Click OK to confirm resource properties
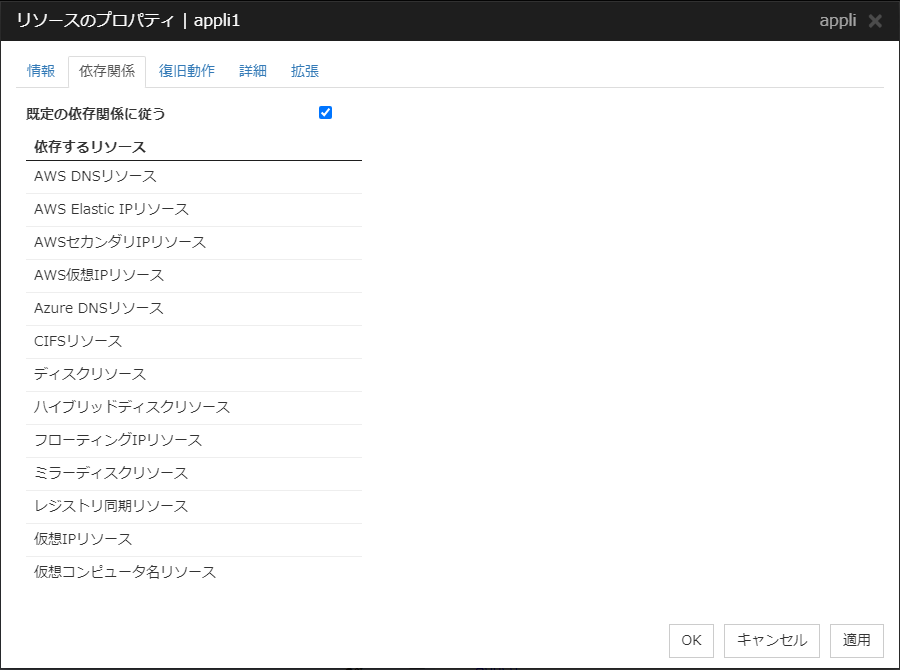The image size is (900, 670). click(x=691, y=640)
